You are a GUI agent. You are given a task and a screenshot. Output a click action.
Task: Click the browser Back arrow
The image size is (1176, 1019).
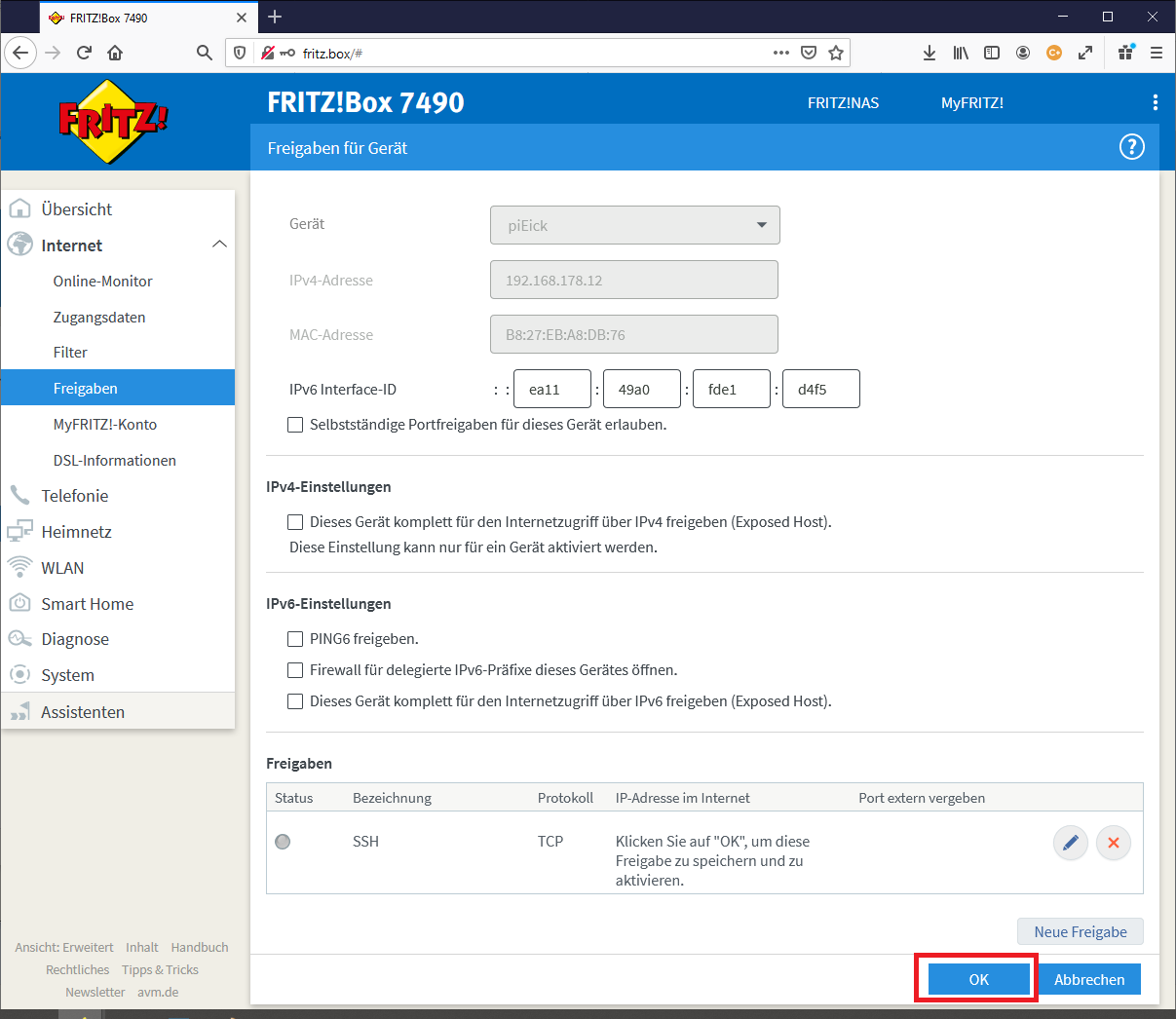(x=20, y=53)
